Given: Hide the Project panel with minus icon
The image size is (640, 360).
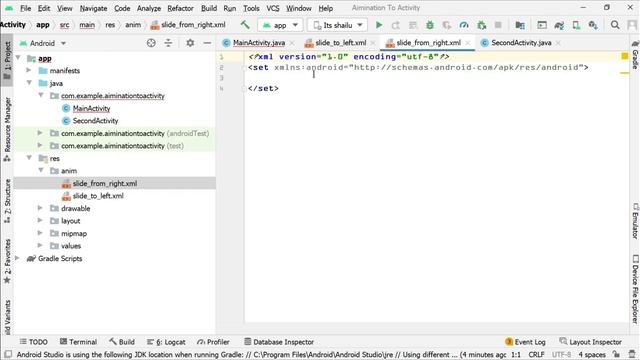Looking at the screenshot, I should pyautogui.click(x=207, y=43).
